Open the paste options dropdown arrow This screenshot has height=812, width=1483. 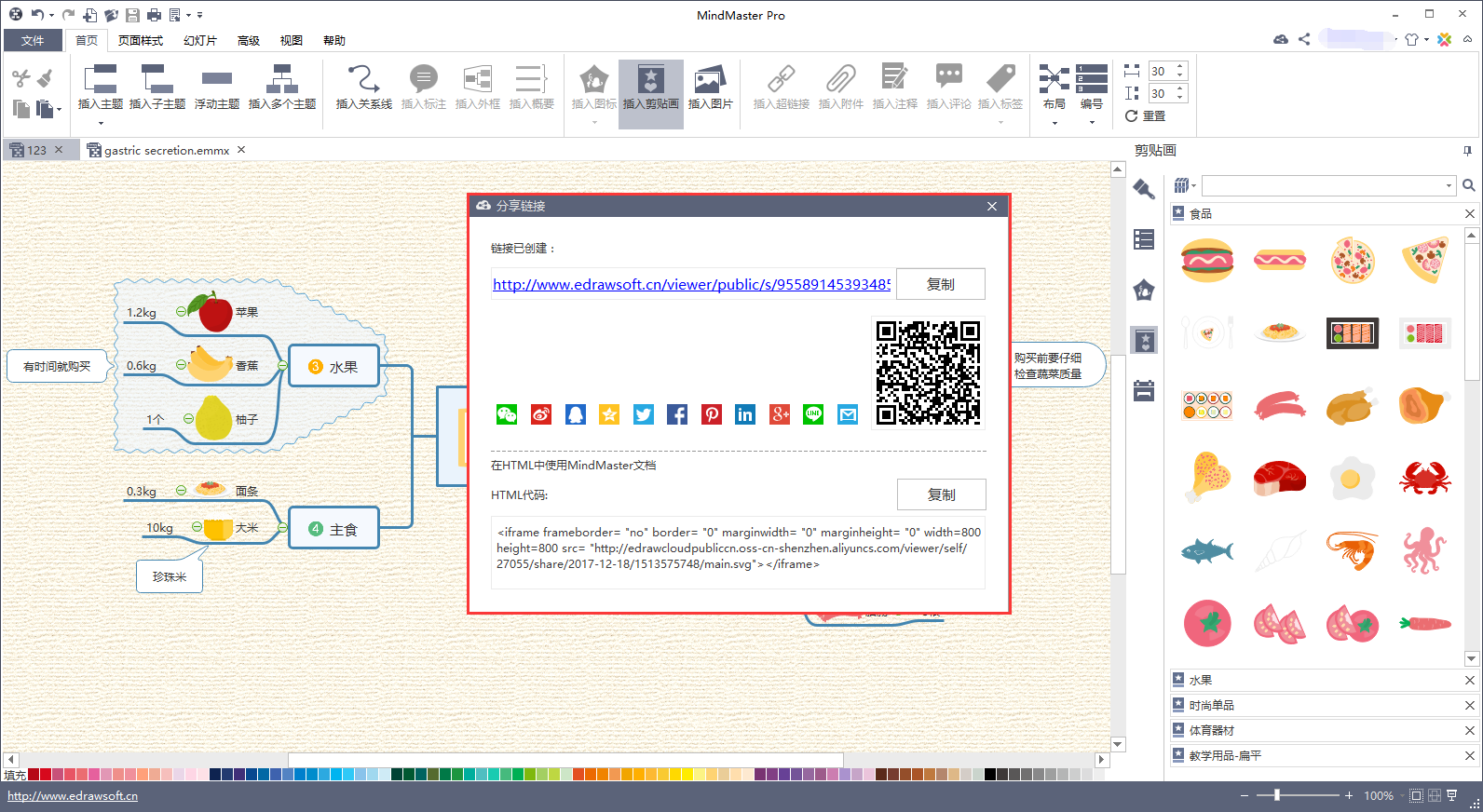coord(59,110)
